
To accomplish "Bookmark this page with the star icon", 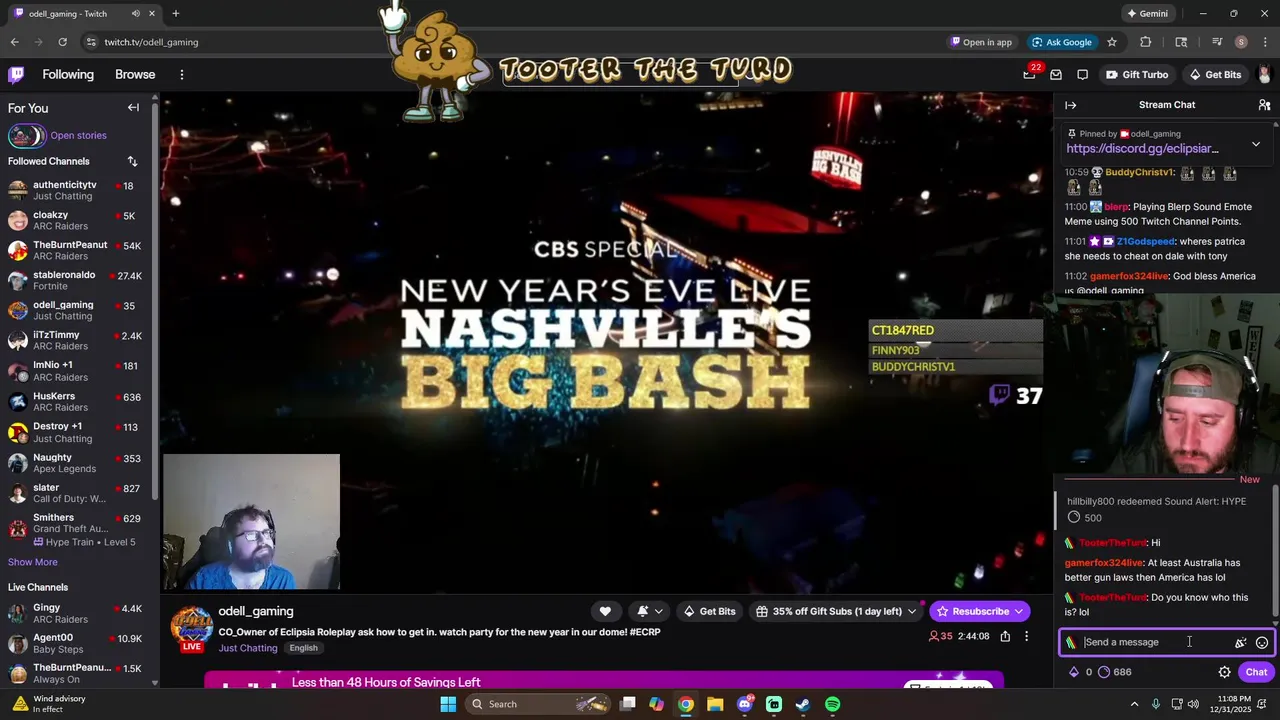I will click(x=1111, y=42).
